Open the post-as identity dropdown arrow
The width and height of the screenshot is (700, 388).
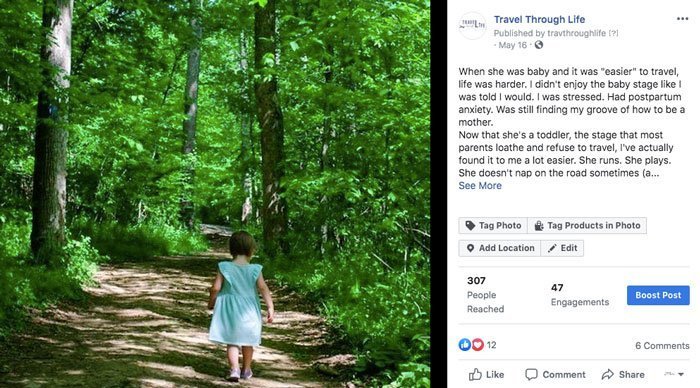point(675,374)
